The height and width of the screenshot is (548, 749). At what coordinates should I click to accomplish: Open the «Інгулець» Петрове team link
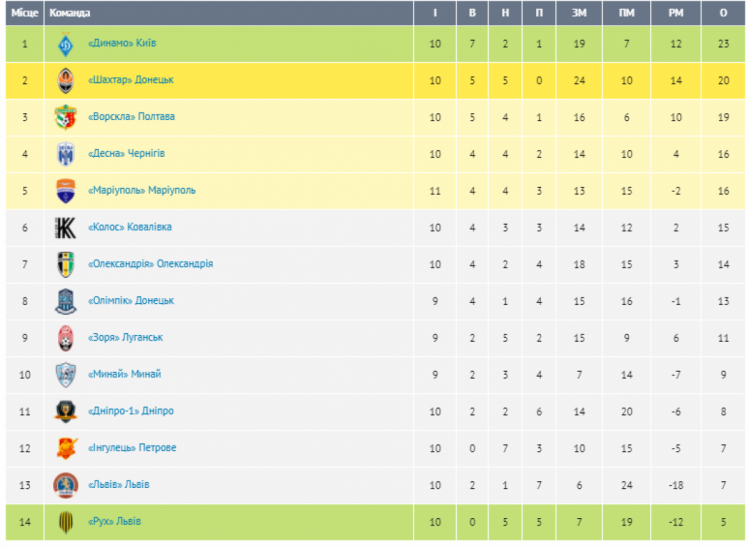(x=132, y=448)
